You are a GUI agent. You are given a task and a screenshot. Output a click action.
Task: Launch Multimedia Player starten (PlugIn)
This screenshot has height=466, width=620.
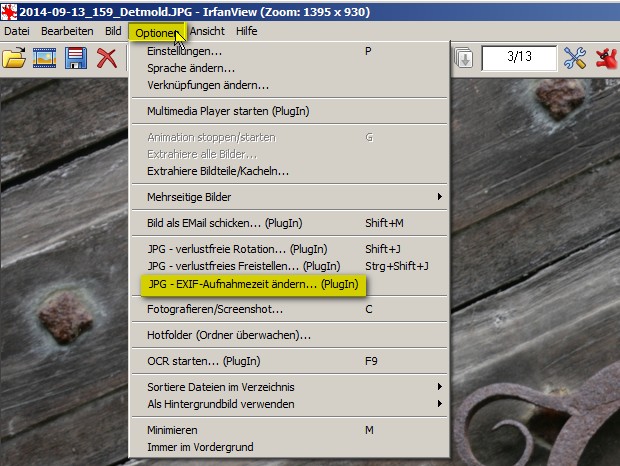[291, 111]
